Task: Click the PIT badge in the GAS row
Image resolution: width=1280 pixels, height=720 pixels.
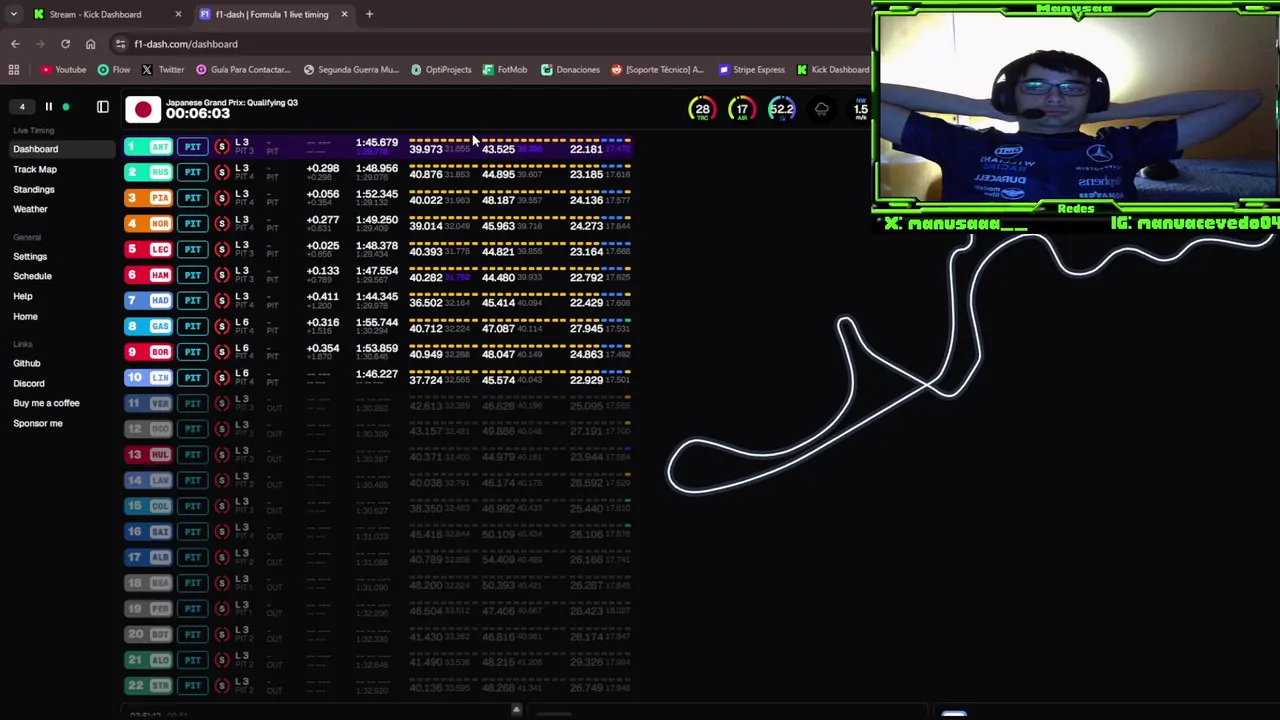Action: (x=192, y=326)
